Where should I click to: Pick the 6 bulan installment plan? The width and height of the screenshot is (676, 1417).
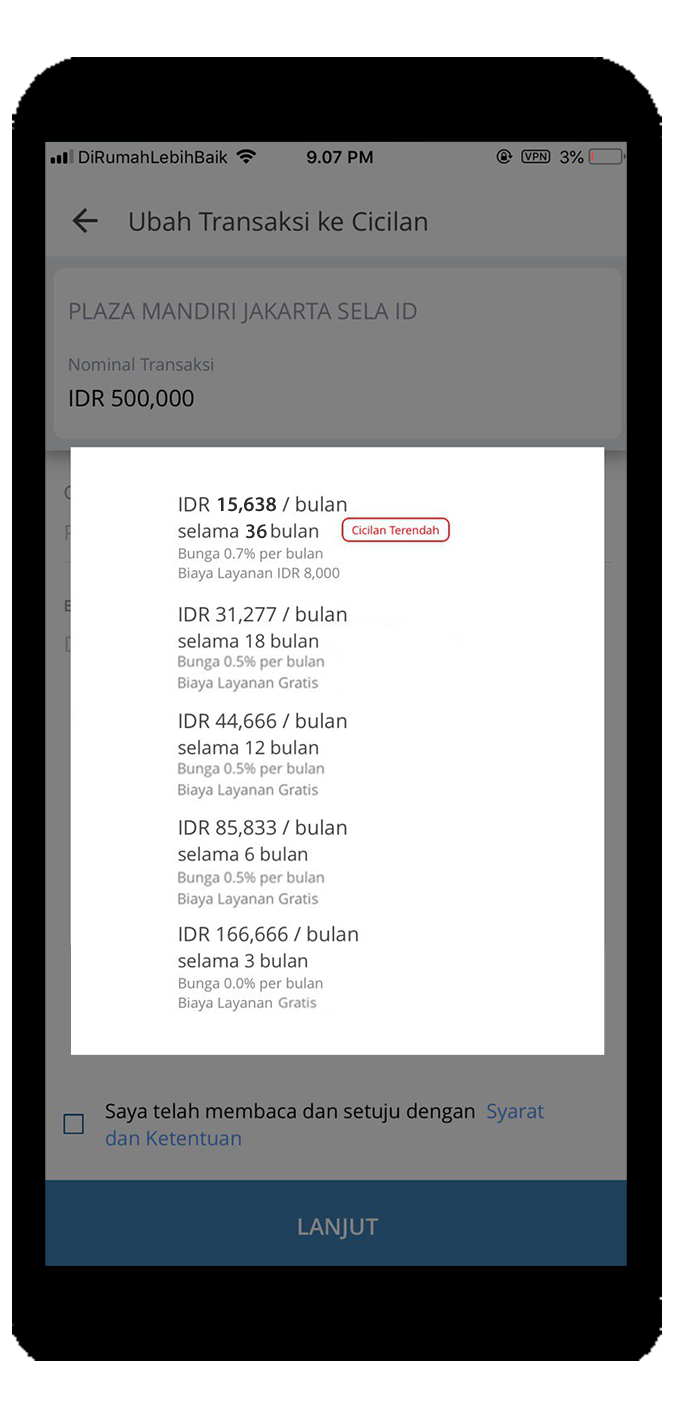pos(262,861)
